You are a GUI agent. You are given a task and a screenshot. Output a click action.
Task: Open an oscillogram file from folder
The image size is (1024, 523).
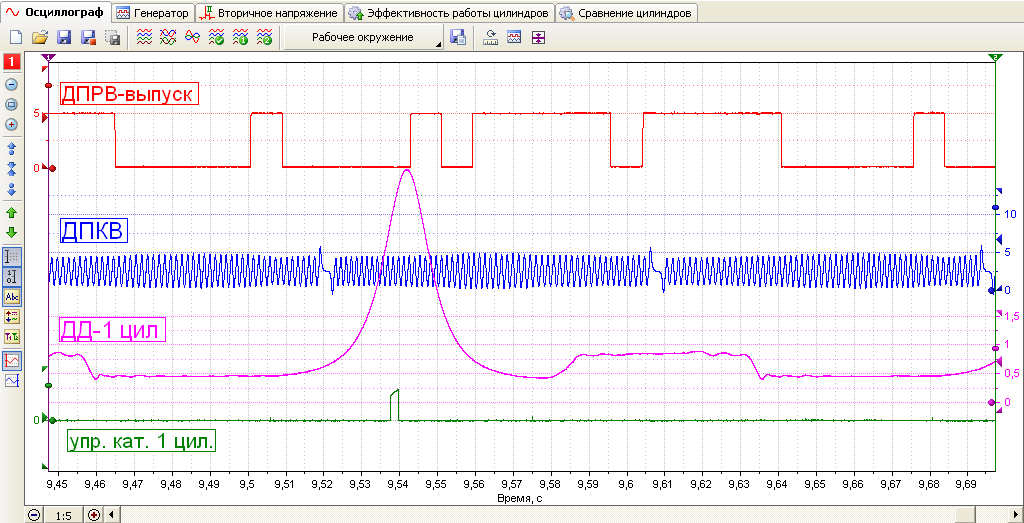pos(40,38)
